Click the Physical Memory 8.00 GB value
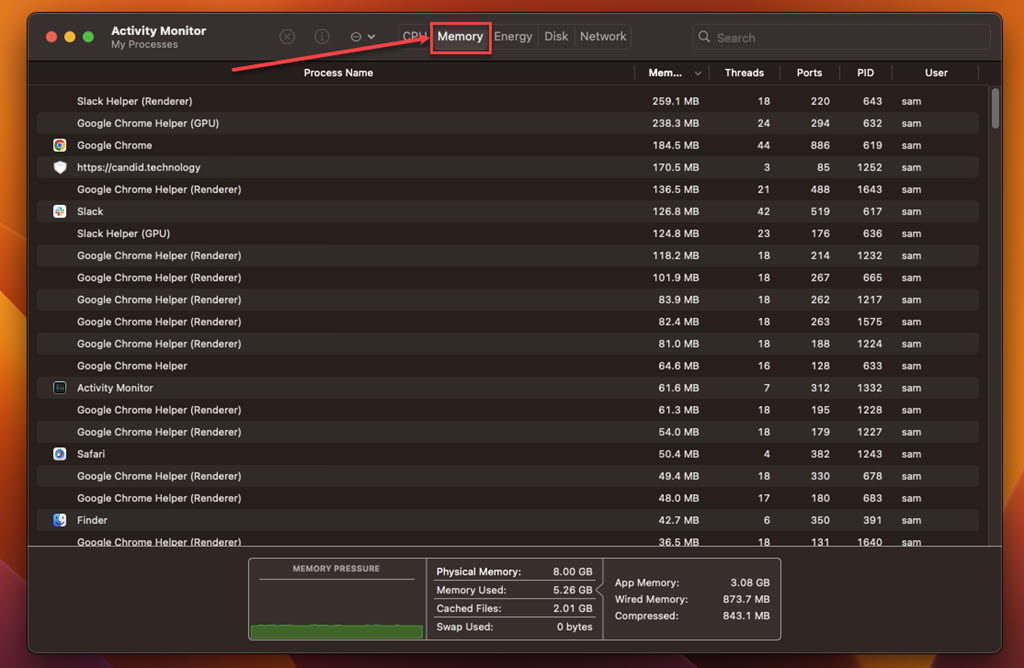 click(572, 571)
